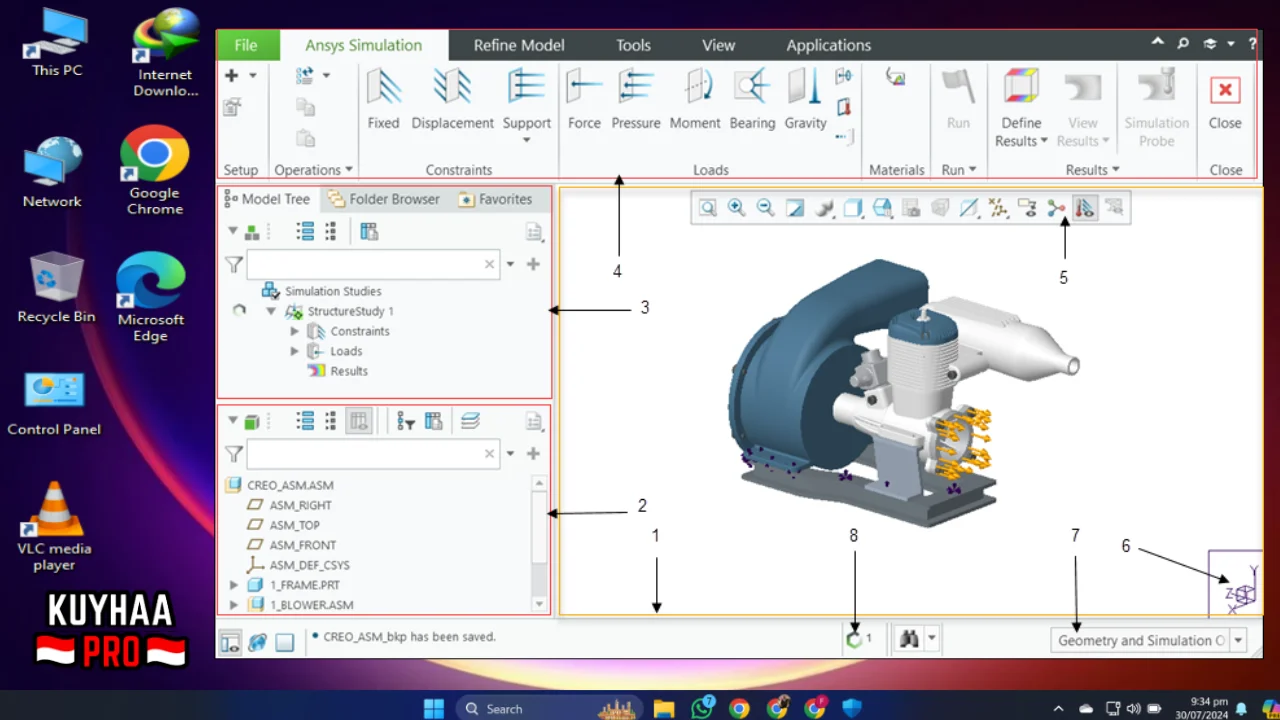This screenshot has width=1280, height=720.
Task: Click the search icon in ribbon top-right
Action: (x=1183, y=44)
